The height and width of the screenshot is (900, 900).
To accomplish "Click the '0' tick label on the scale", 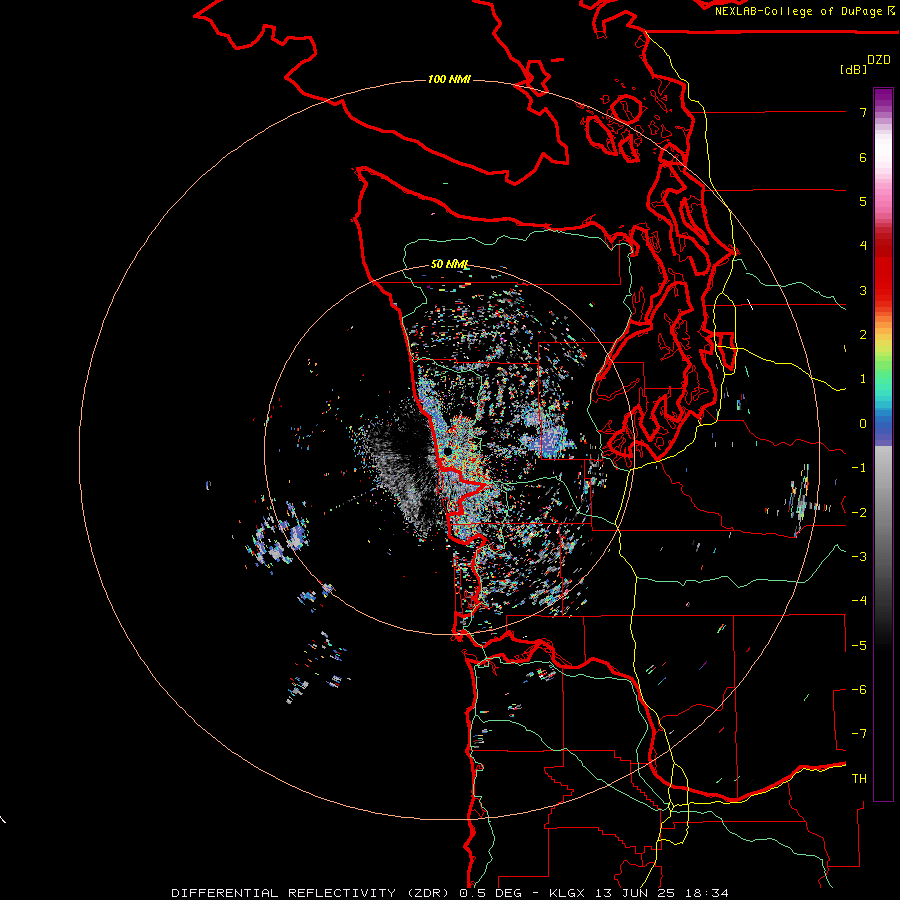I will tap(863, 424).
